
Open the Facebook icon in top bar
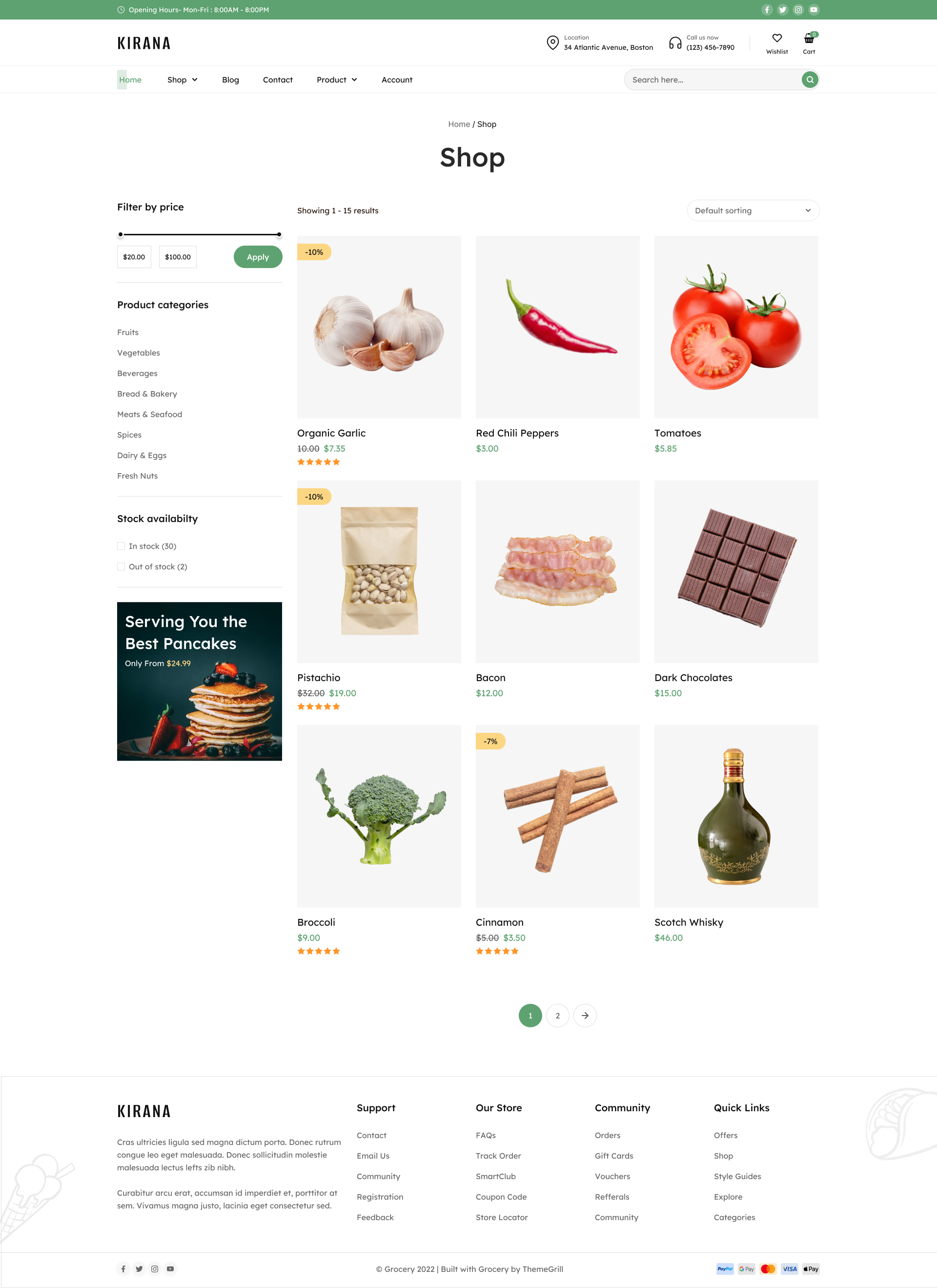click(x=767, y=10)
